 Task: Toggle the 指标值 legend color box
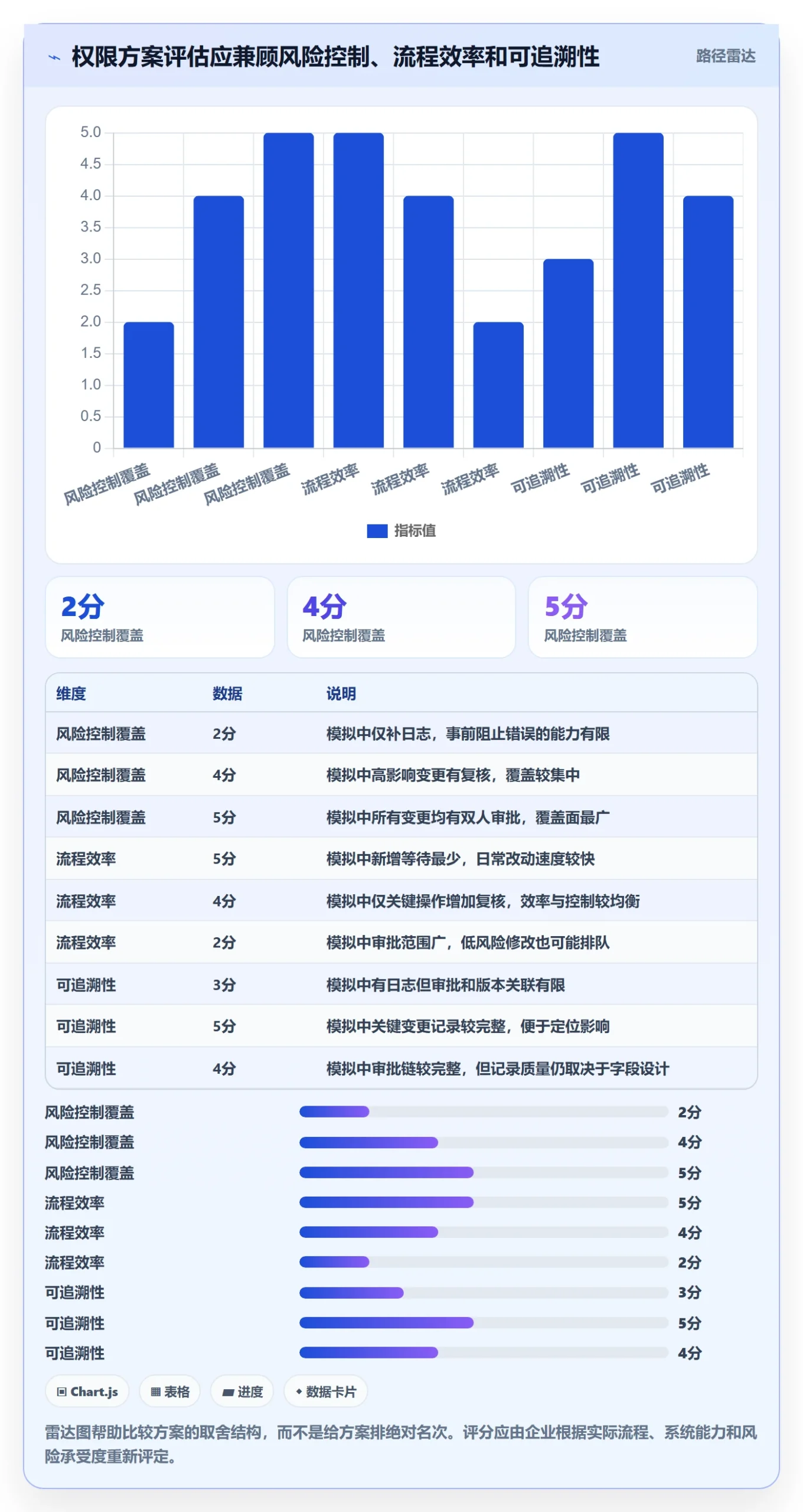[x=377, y=530]
